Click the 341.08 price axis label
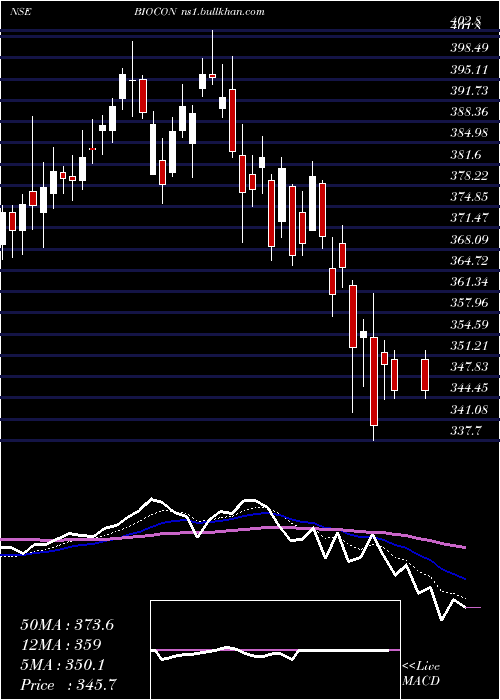Image resolution: width=500 pixels, height=700 pixels. tap(469, 409)
